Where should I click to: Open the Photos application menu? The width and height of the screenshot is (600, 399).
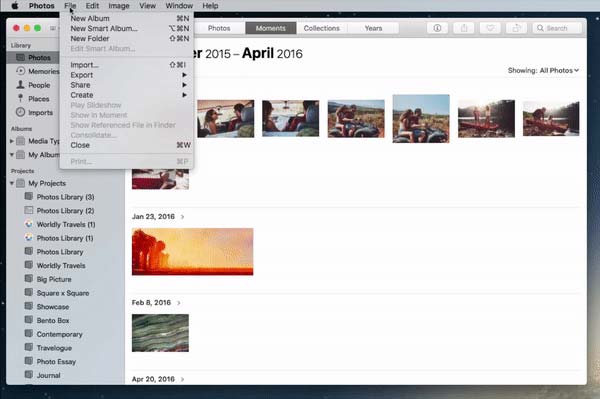(x=41, y=6)
